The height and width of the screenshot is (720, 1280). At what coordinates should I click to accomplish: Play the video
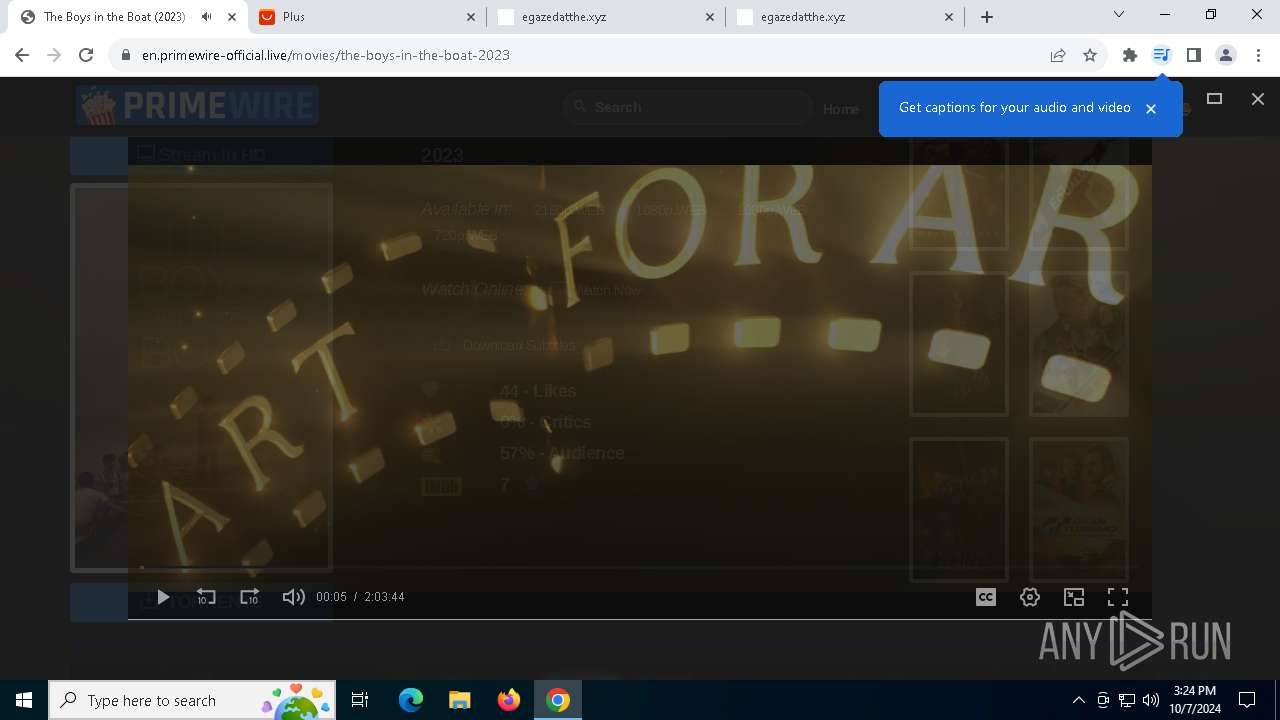pos(163,597)
